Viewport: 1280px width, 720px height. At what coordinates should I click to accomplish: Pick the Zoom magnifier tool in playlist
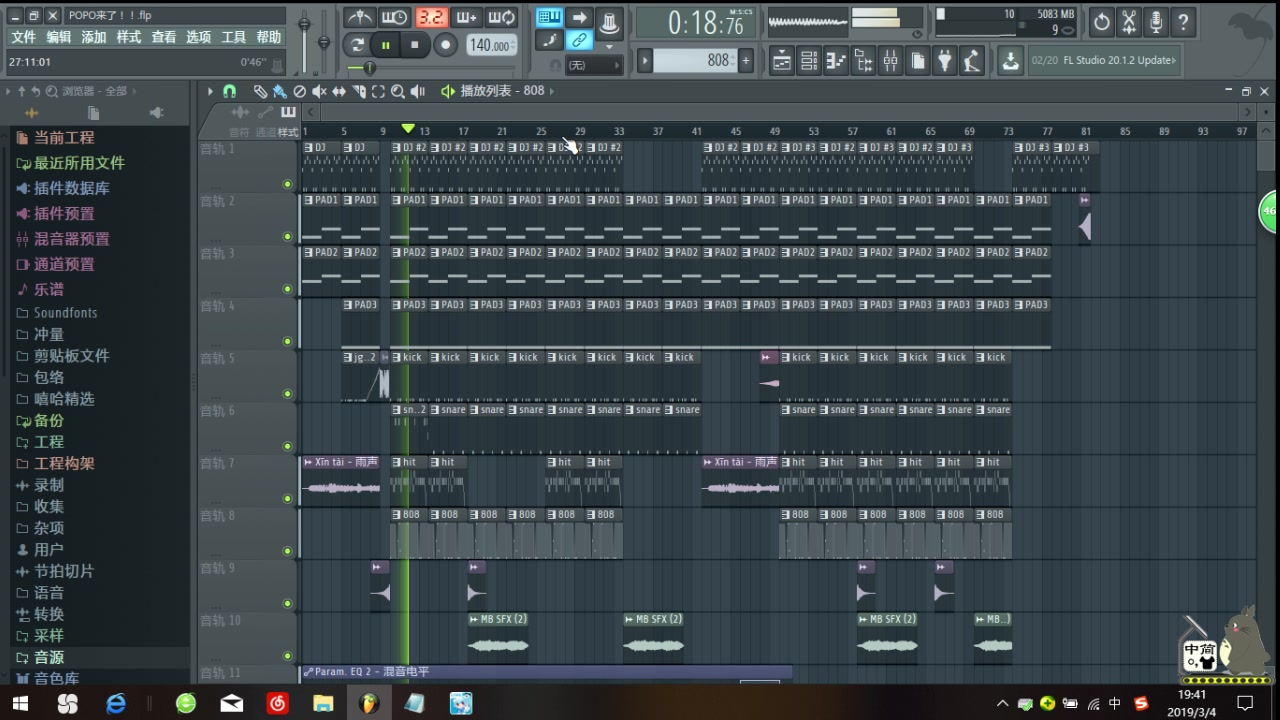[x=398, y=91]
